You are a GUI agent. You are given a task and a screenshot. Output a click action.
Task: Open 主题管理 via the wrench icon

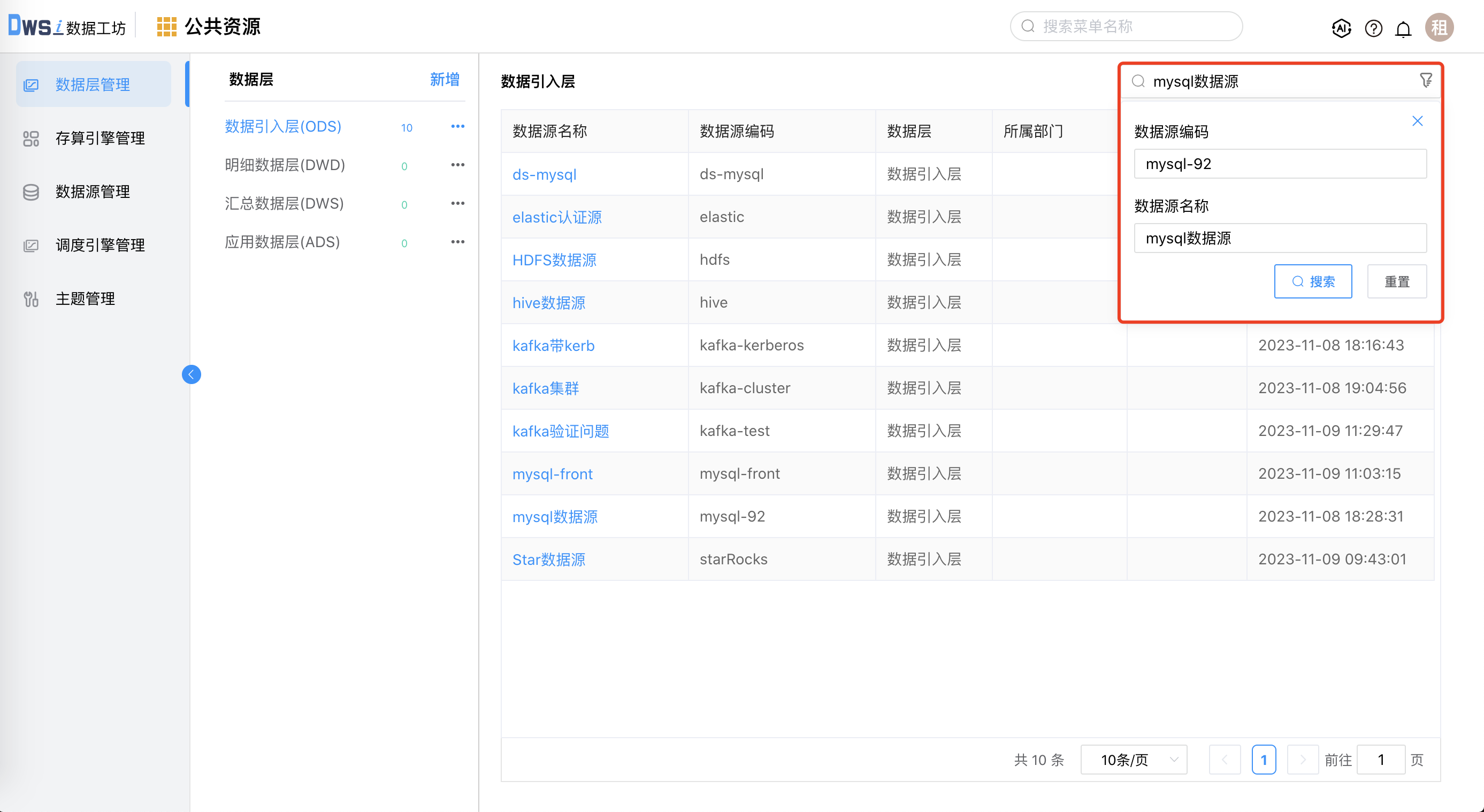(30, 298)
